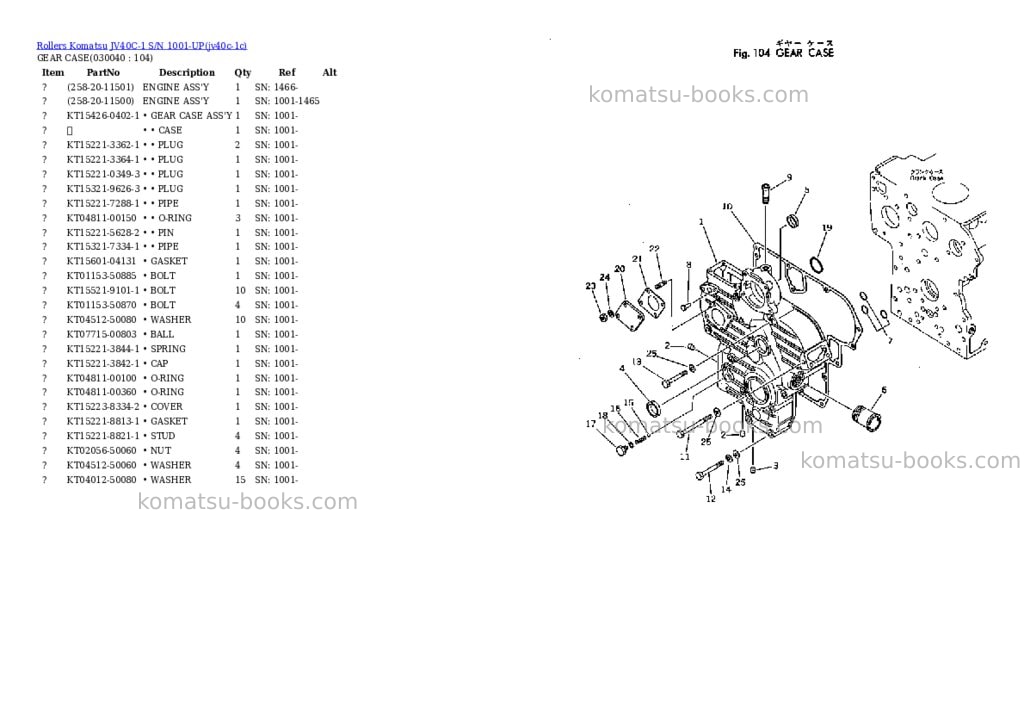Click the GEAR CASE(030040 : 104) heading

click(x=95, y=57)
